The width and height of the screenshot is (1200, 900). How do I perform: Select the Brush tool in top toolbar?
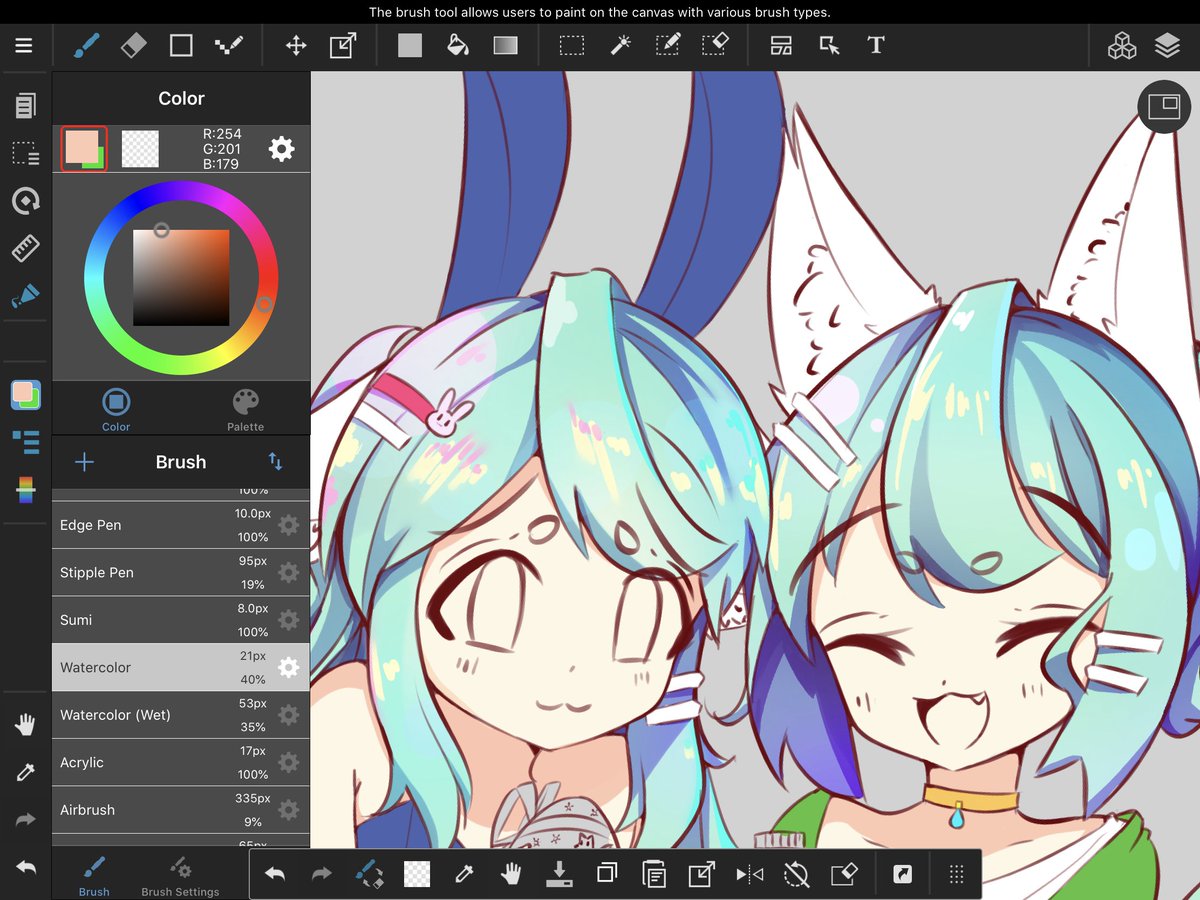click(86, 46)
